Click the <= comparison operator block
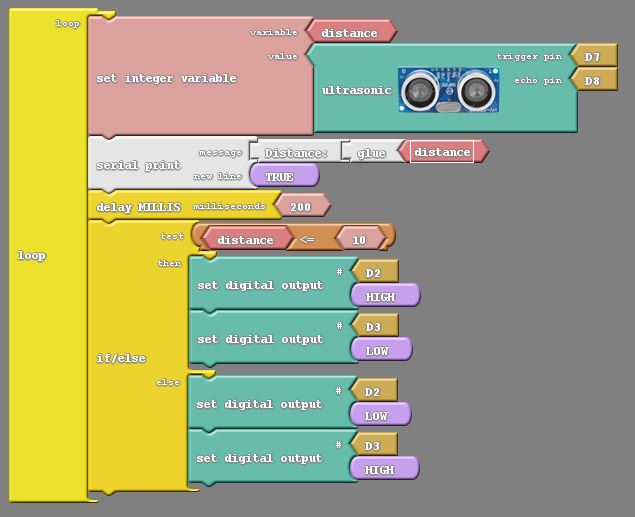 click(307, 240)
